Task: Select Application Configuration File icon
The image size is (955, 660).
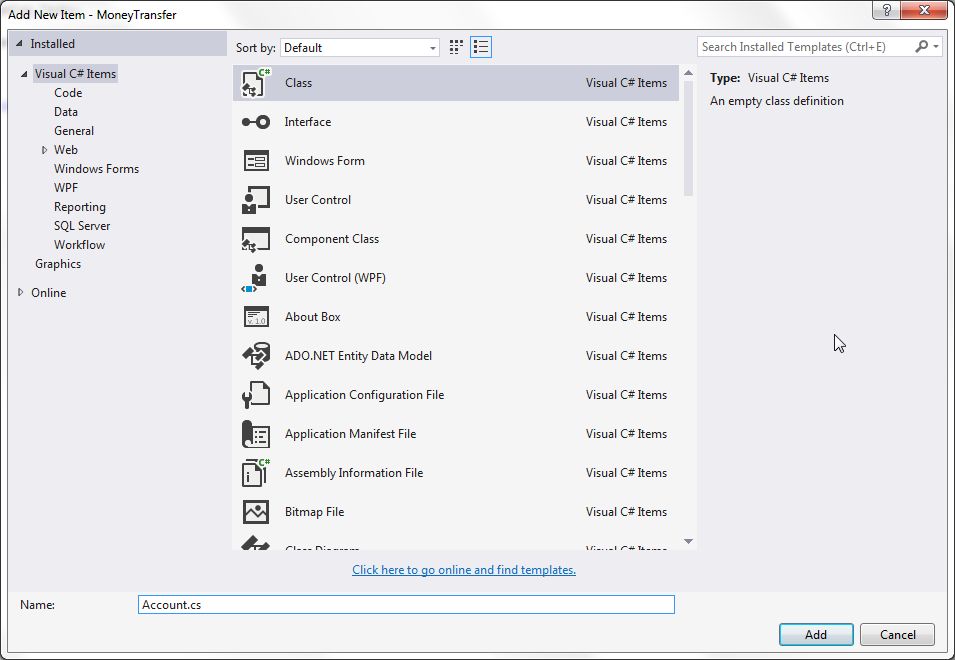Action: tap(256, 395)
